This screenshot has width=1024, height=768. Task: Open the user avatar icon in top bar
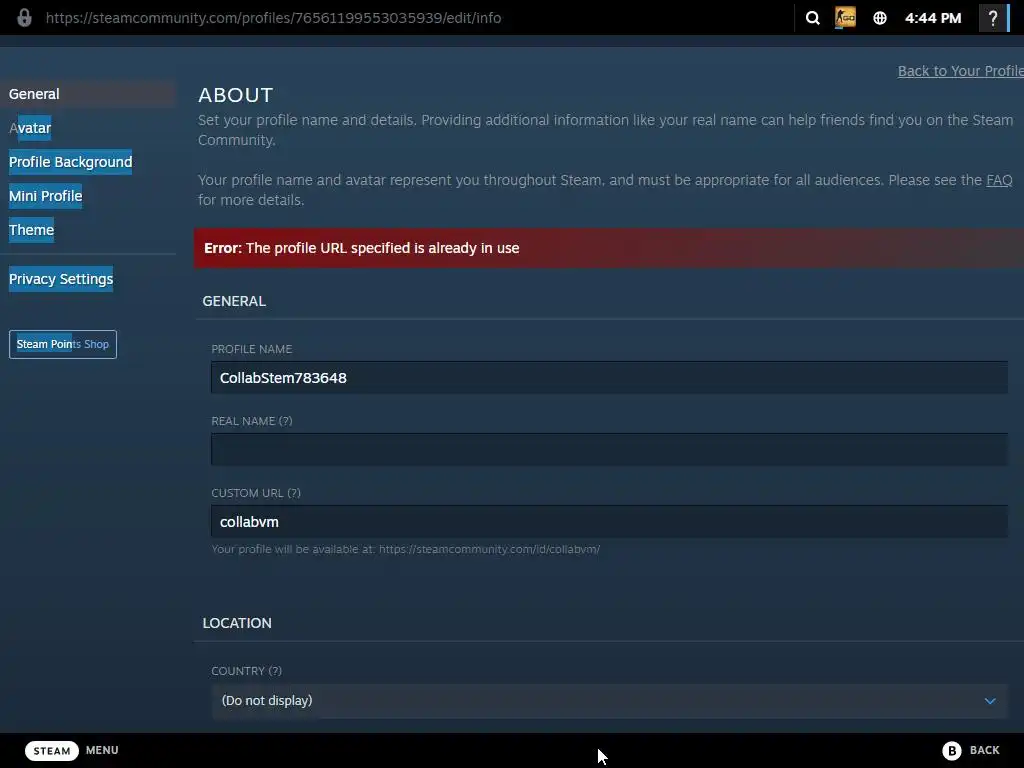pyautogui.click(x=845, y=18)
